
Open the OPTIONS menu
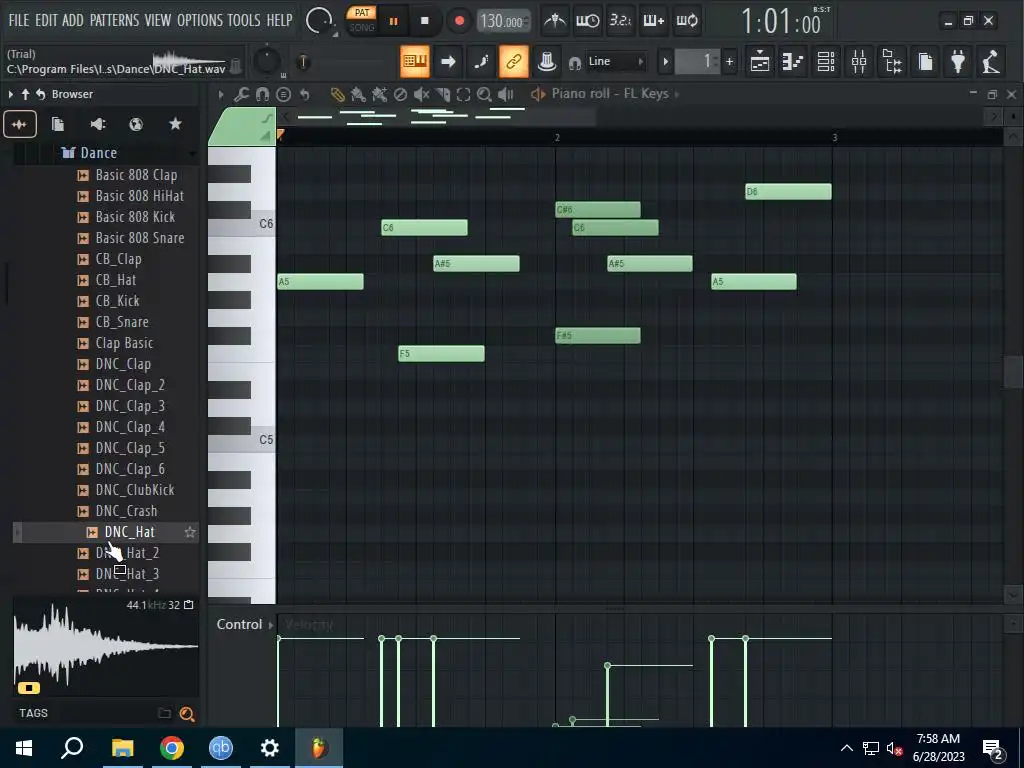[200, 20]
